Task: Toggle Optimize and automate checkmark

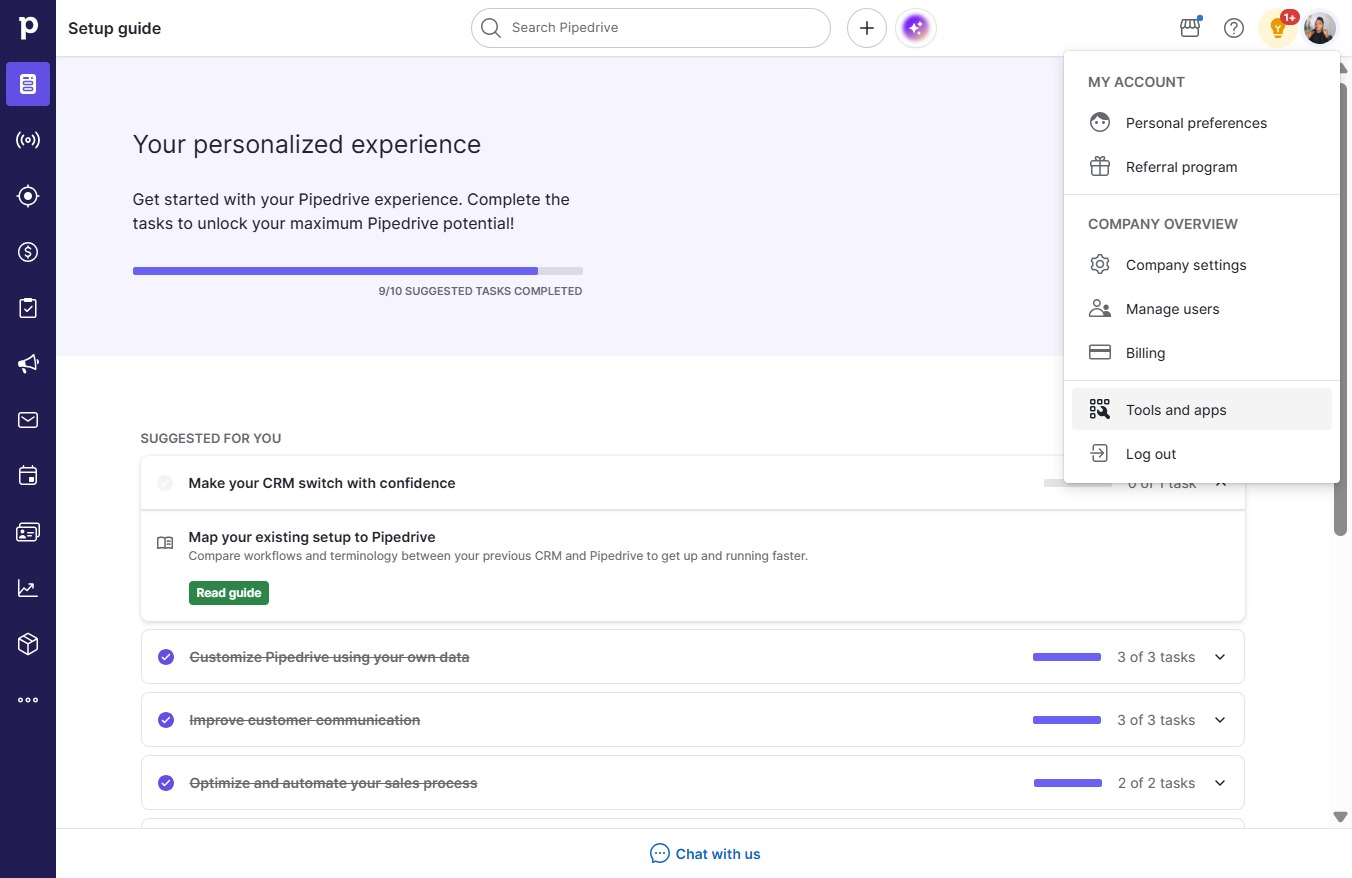Action: pyautogui.click(x=166, y=783)
